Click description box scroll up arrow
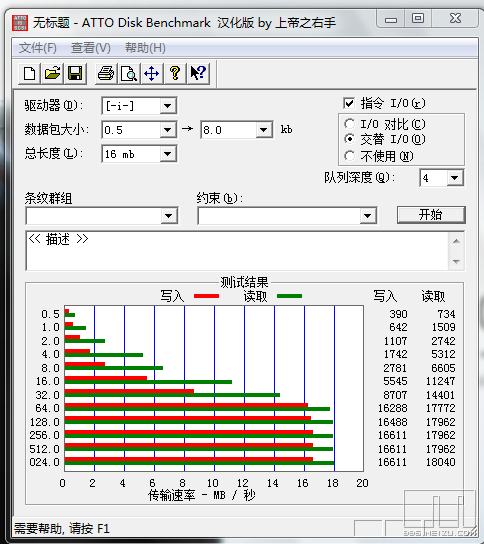Viewport: 484px width, 544px height. coord(456,241)
